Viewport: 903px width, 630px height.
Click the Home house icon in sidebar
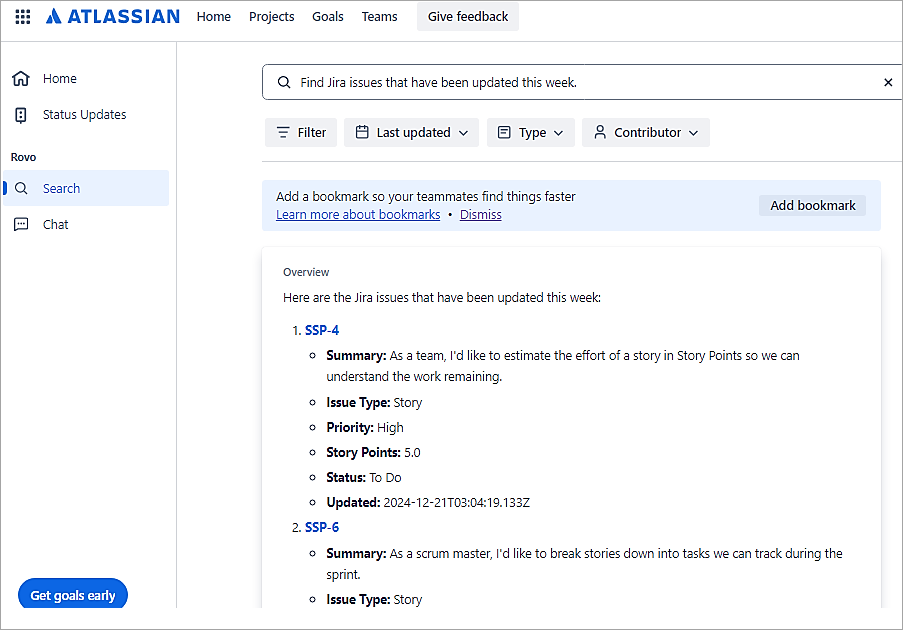coord(21,79)
